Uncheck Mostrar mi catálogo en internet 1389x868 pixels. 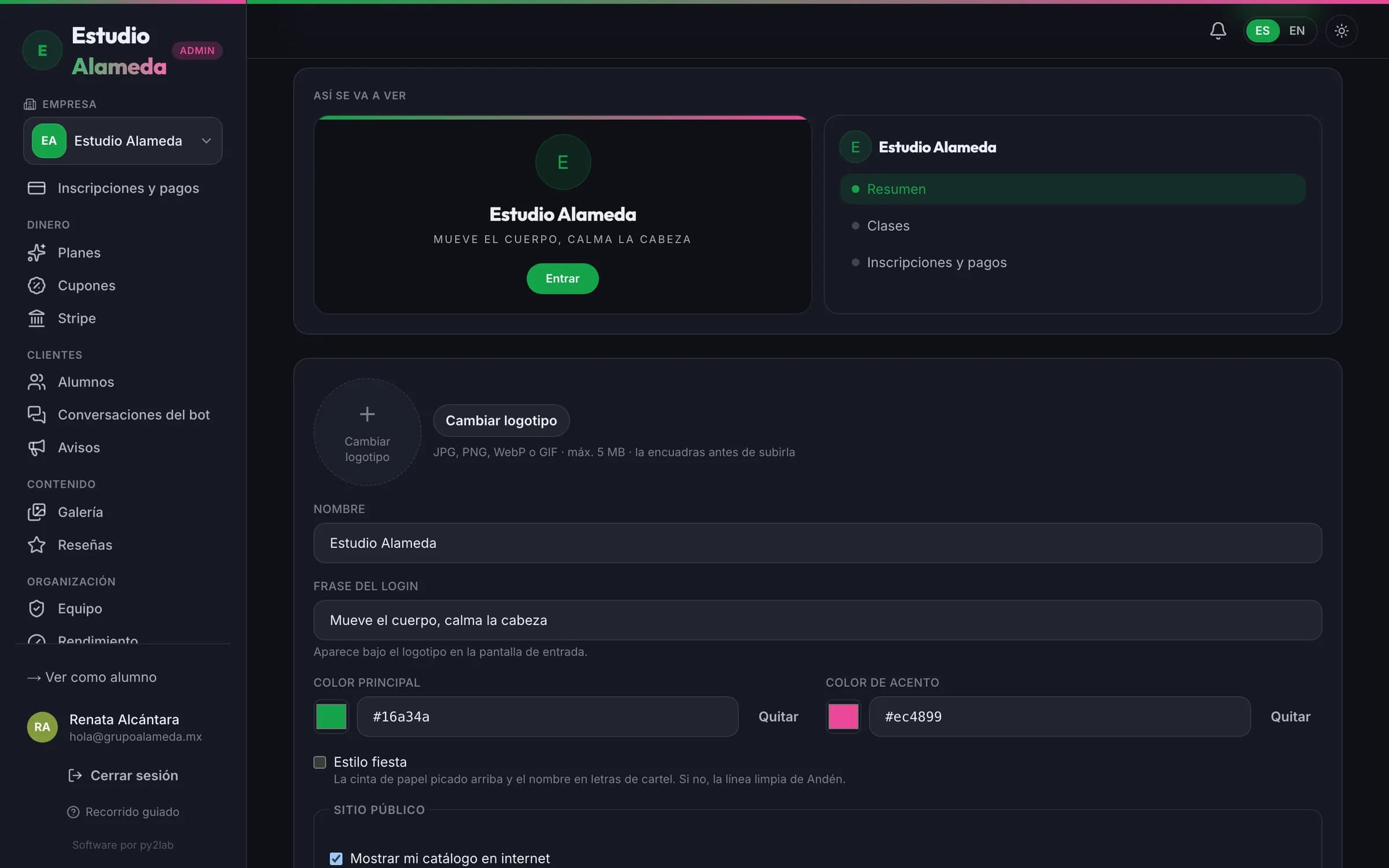pyautogui.click(x=336, y=858)
